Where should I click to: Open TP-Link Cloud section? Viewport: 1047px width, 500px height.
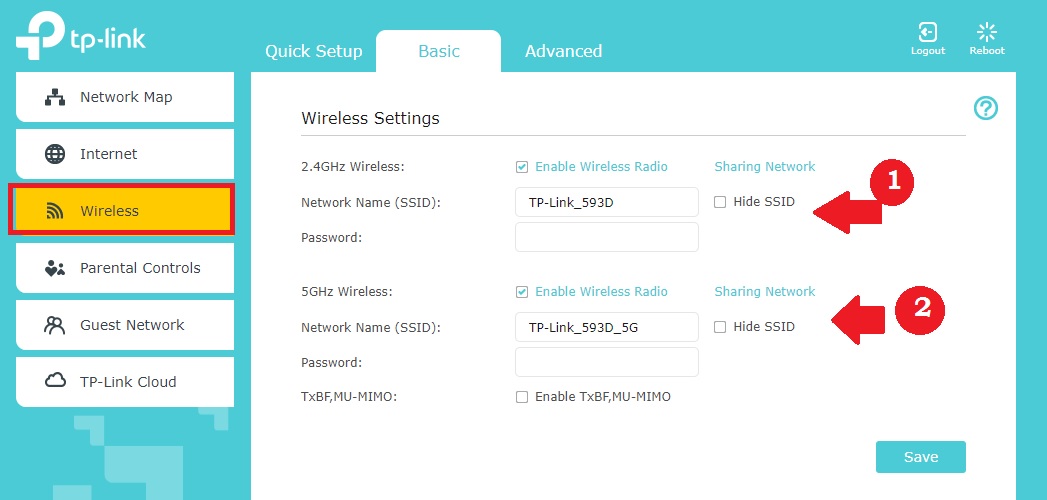[125, 382]
